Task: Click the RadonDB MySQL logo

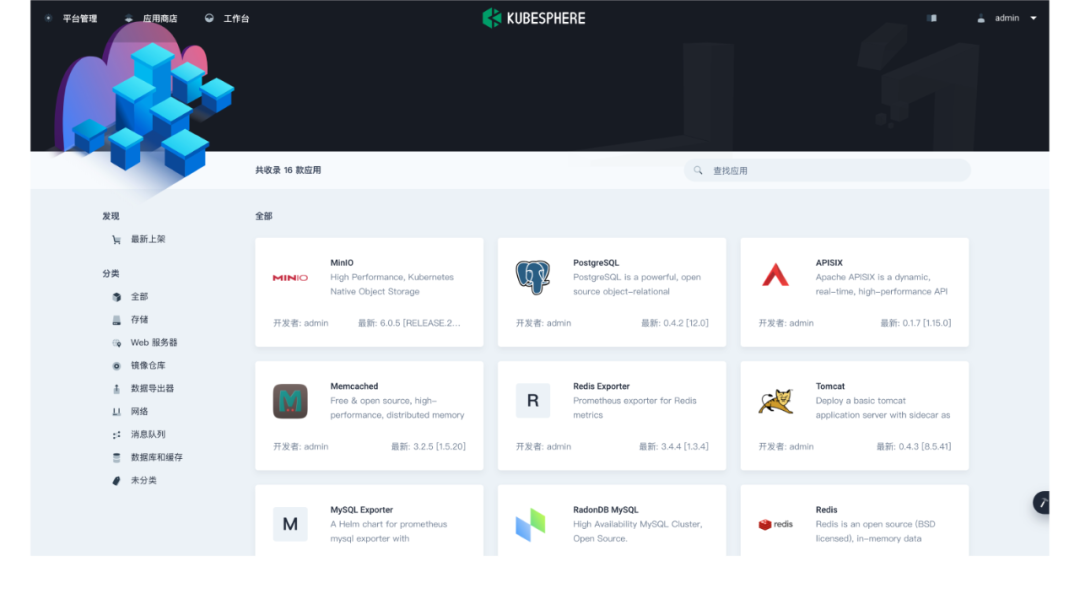Action: pyautogui.click(x=530, y=525)
